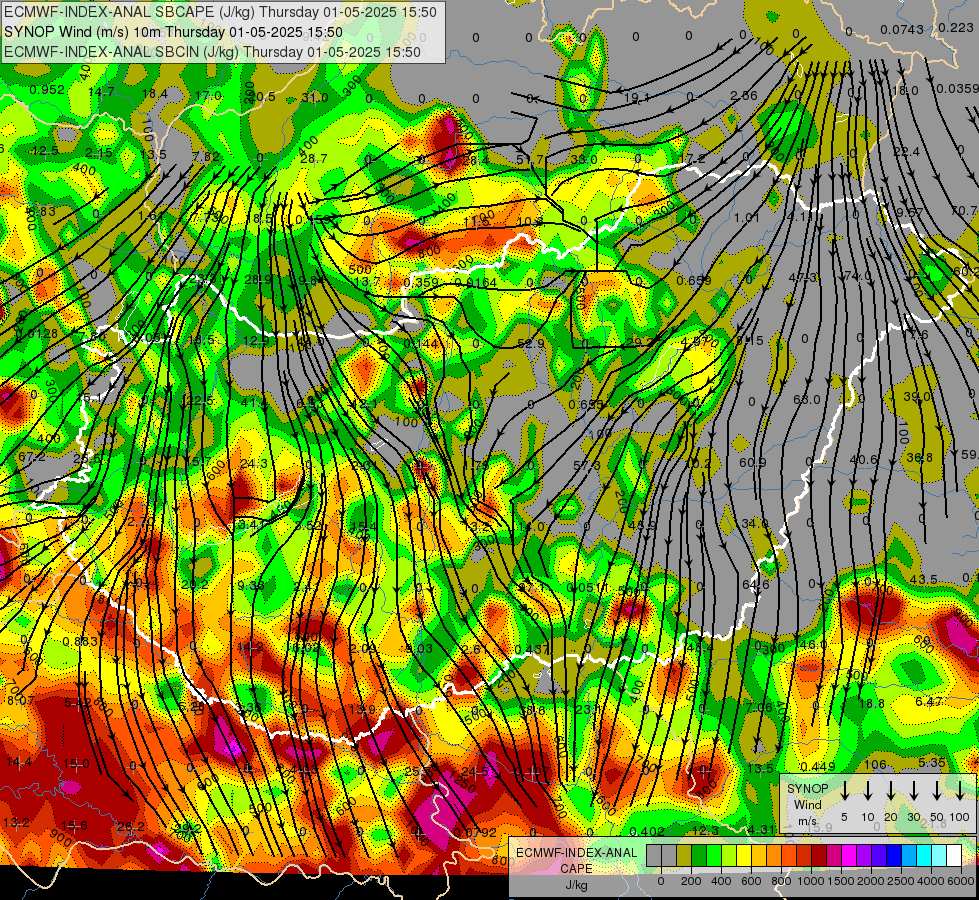
Task: Click the 0.449 station value
Action: [817, 766]
